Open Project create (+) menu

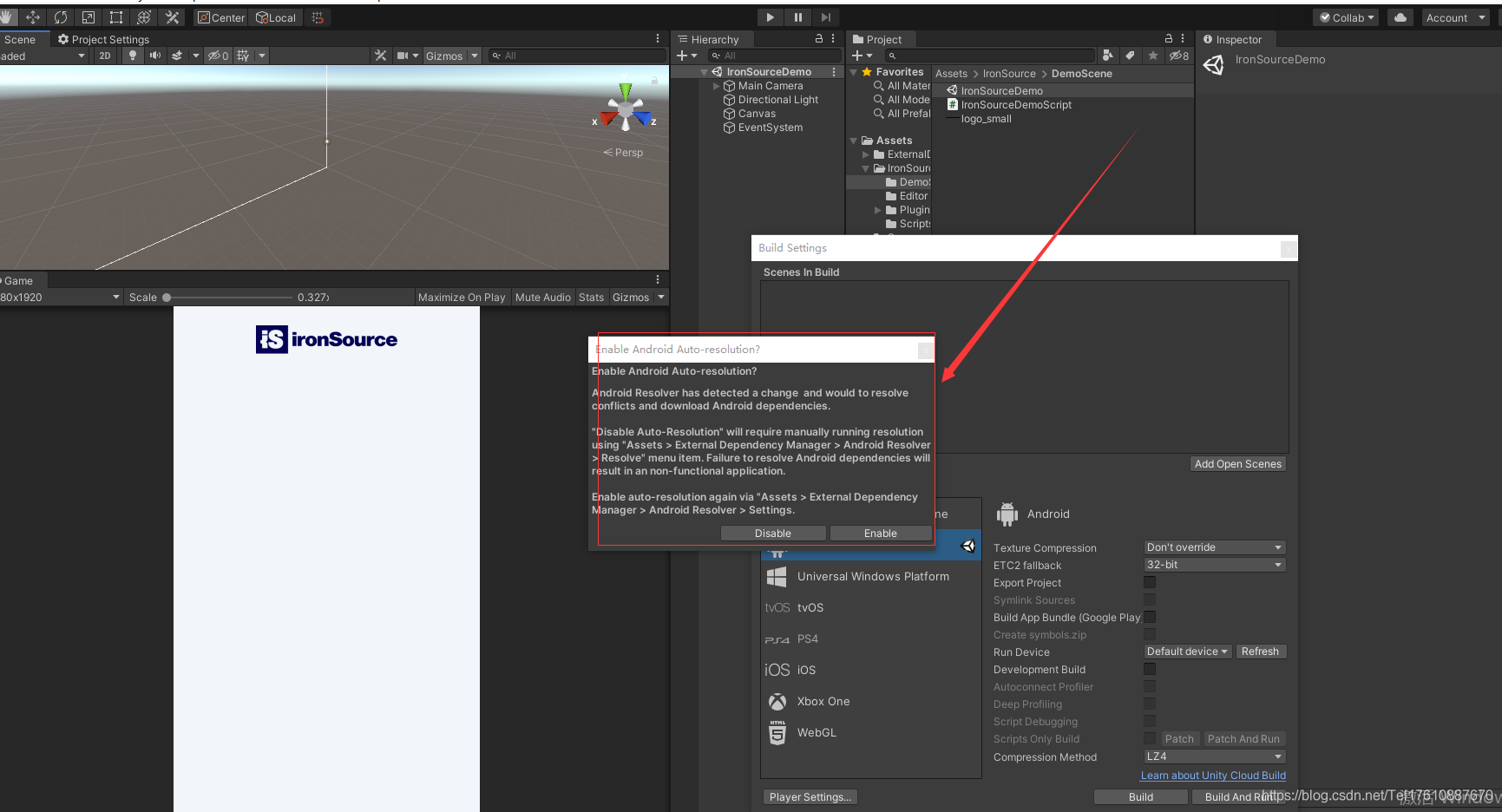coord(861,56)
